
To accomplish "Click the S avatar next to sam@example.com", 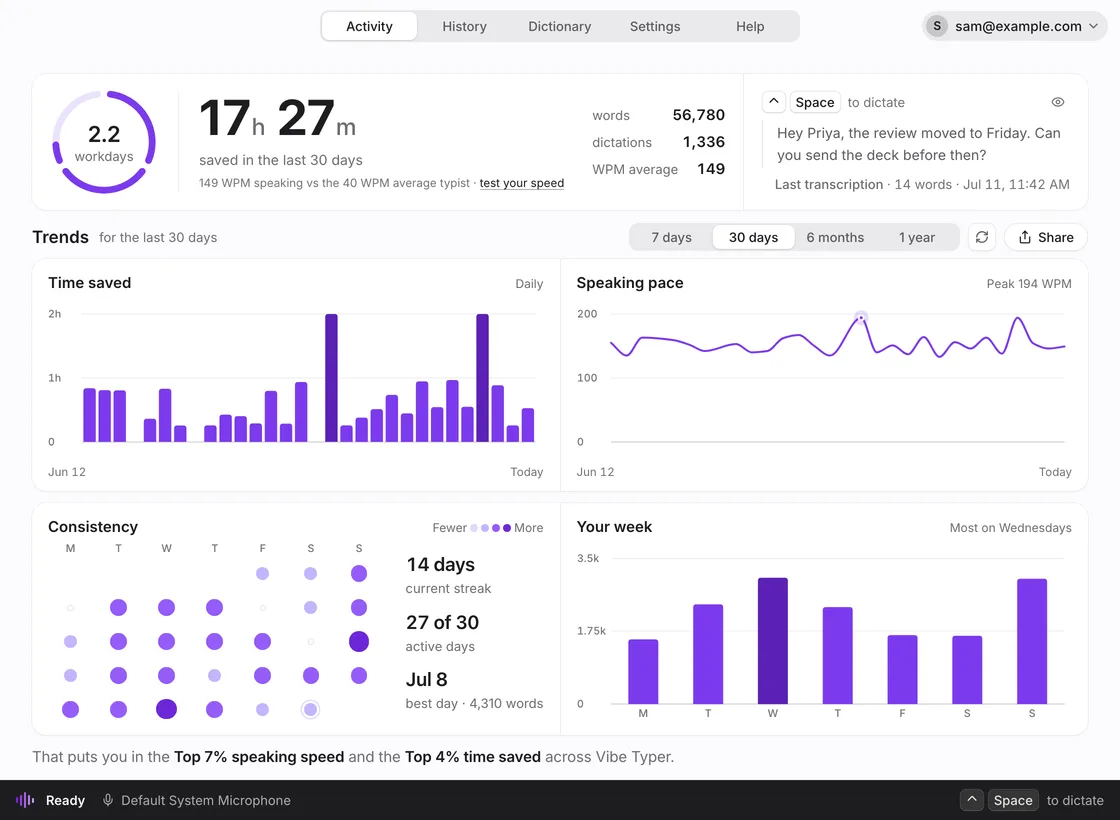I will (936, 26).
